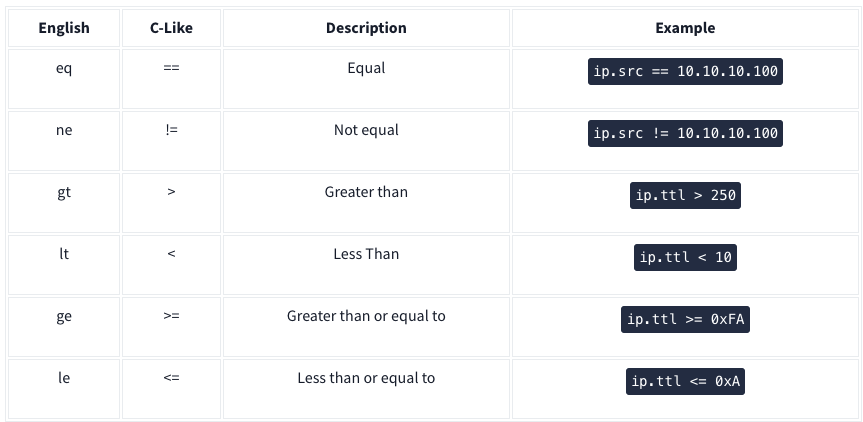
Task: Select the 'gt' operator cell
Action: pos(64,192)
